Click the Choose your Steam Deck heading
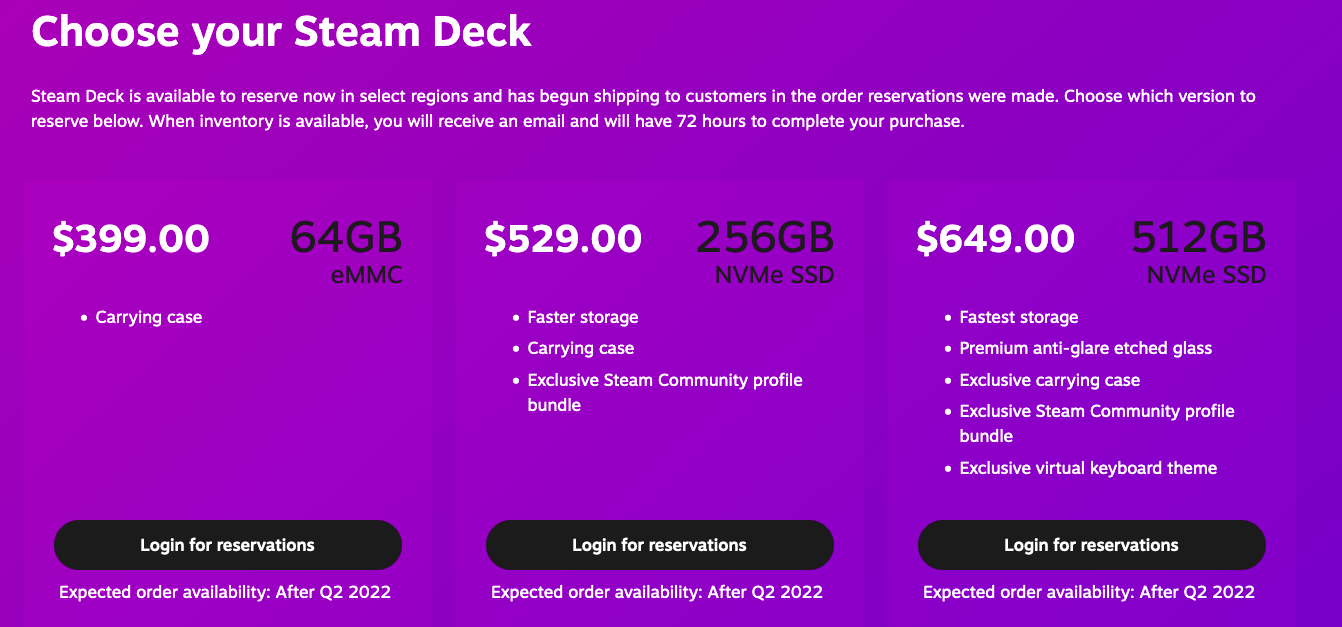1342x627 pixels. point(281,32)
